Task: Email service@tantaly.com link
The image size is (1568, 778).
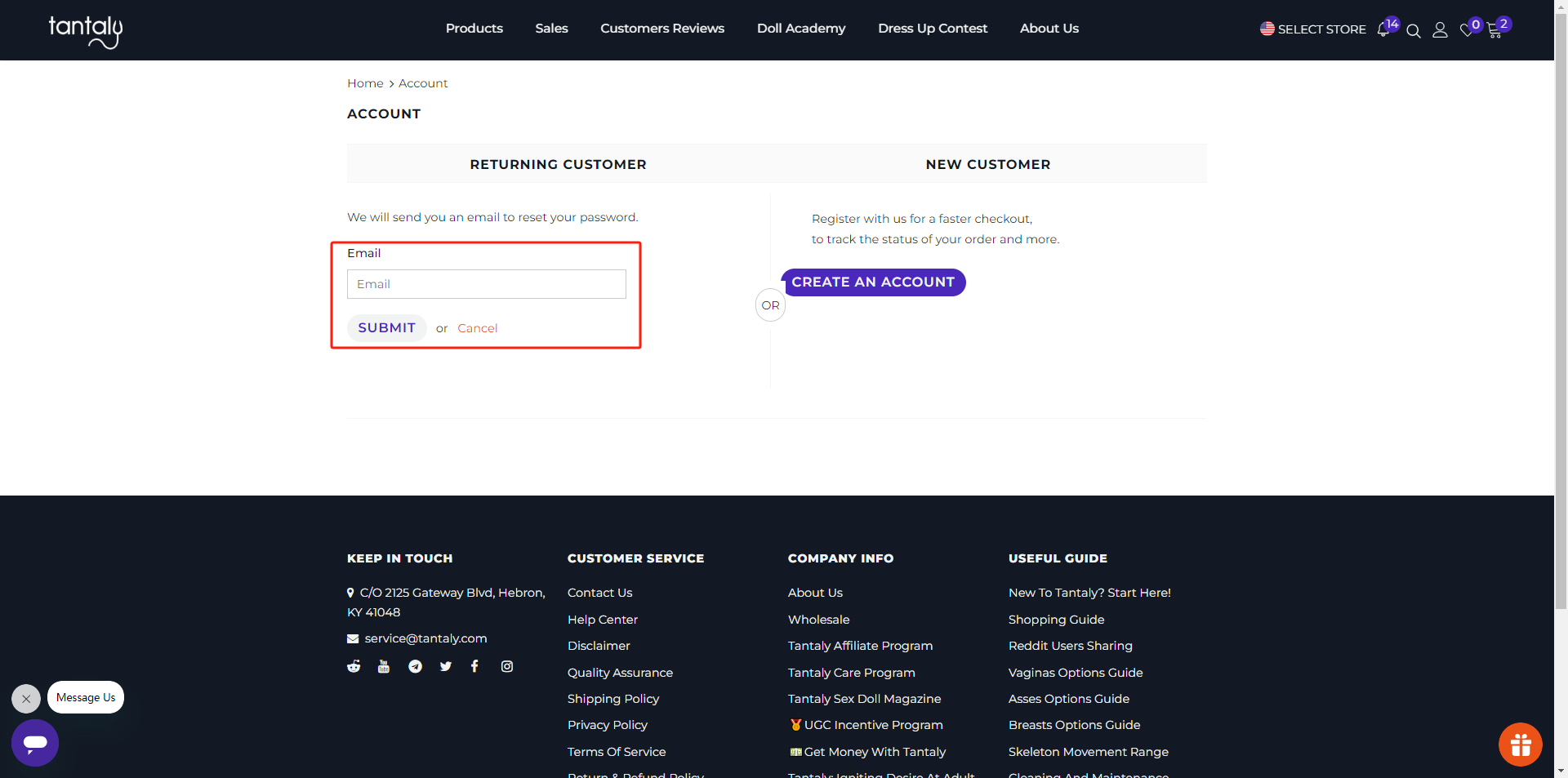Action: (x=425, y=638)
